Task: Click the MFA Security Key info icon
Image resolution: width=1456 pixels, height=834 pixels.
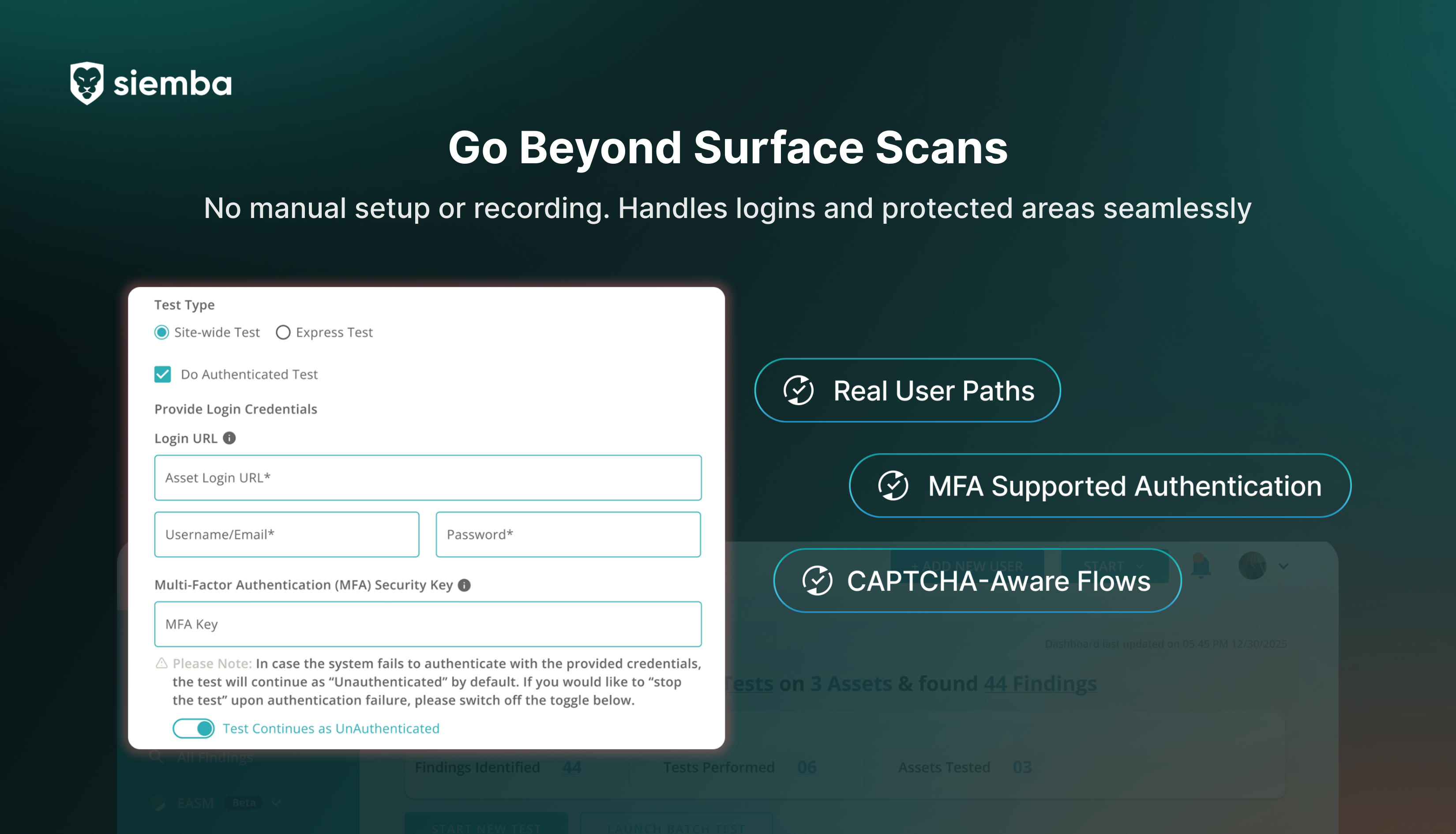Action: point(464,585)
